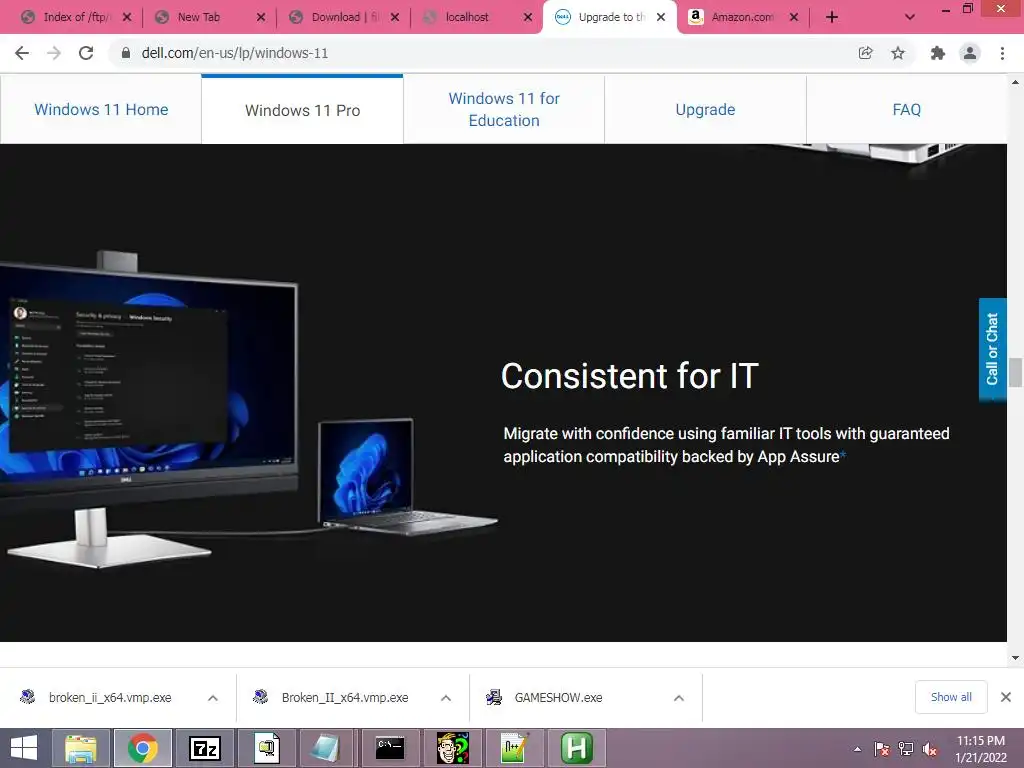Screen dimensions: 1024x768
Task: Open the document-with-monitor taskbar app
Action: [x=266, y=748]
